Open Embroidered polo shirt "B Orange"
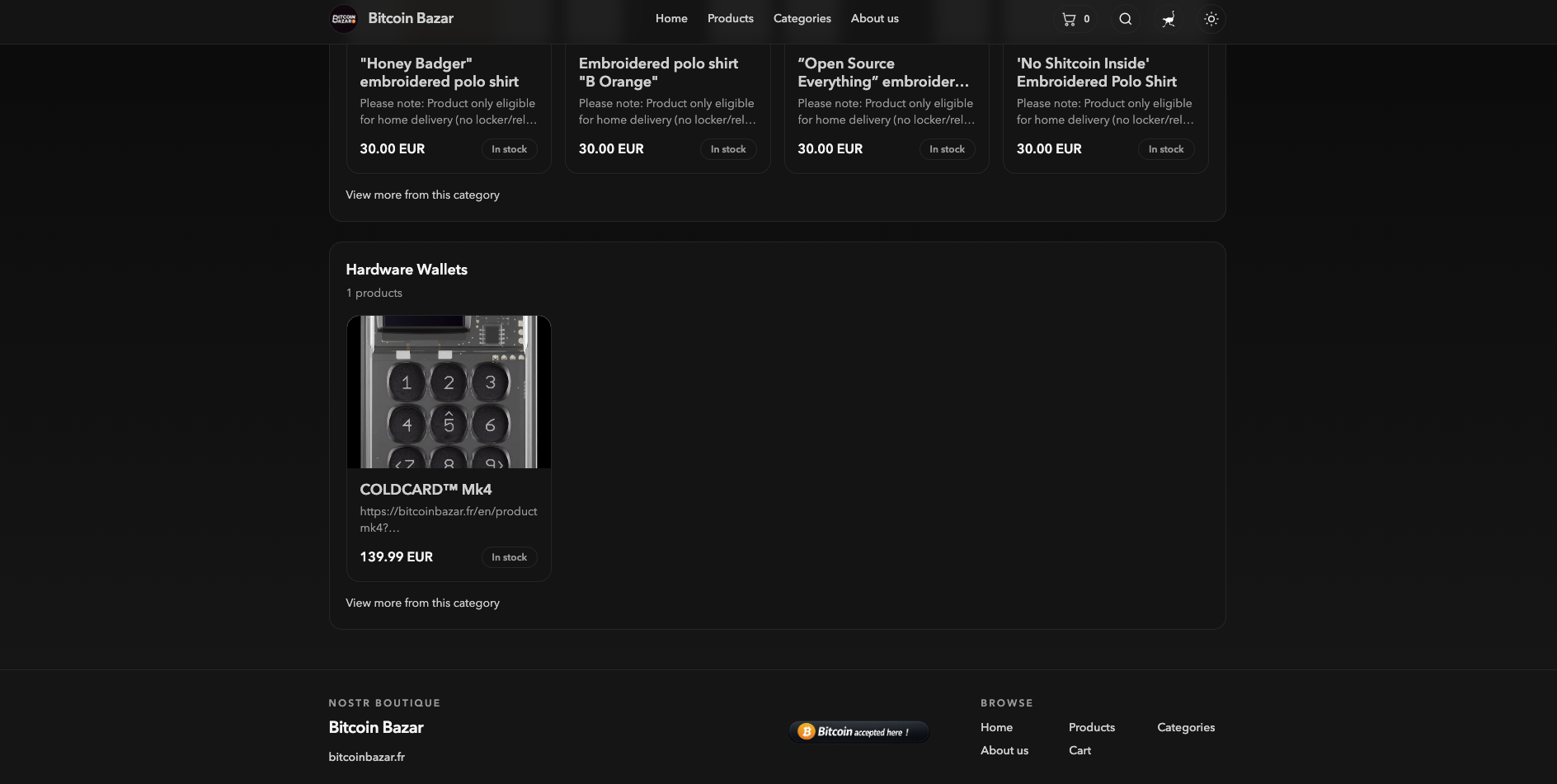The width and height of the screenshot is (1557, 784). pyautogui.click(x=659, y=73)
